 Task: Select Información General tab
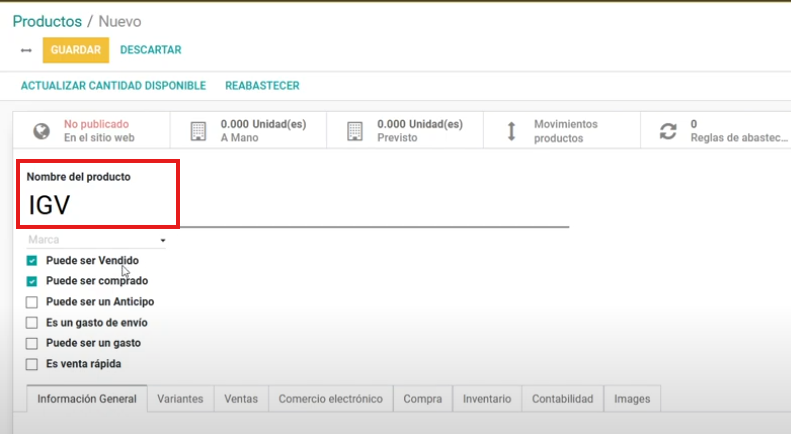coord(87,399)
